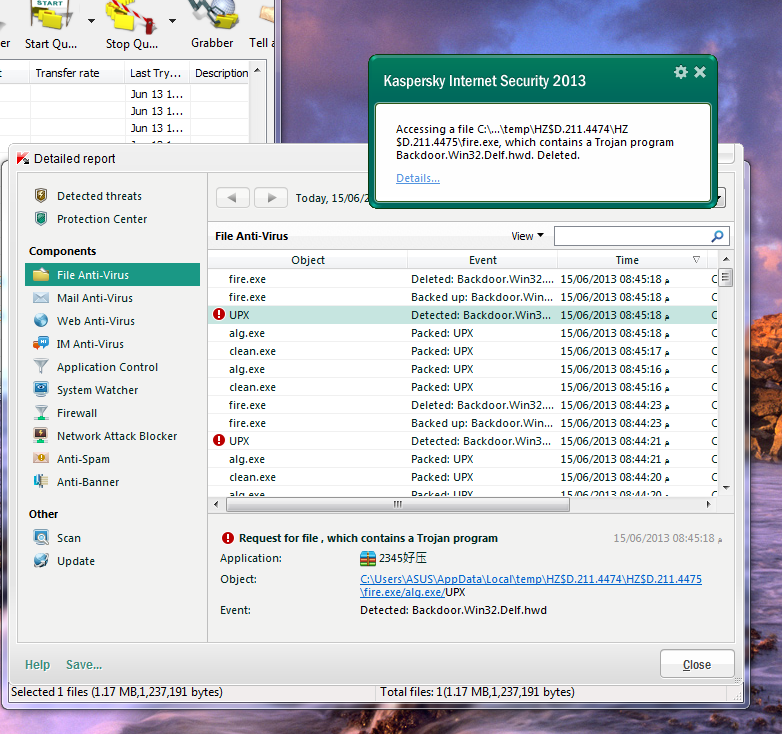Image resolution: width=782 pixels, height=734 pixels.
Task: Sort by the Object column header
Action: 308,260
